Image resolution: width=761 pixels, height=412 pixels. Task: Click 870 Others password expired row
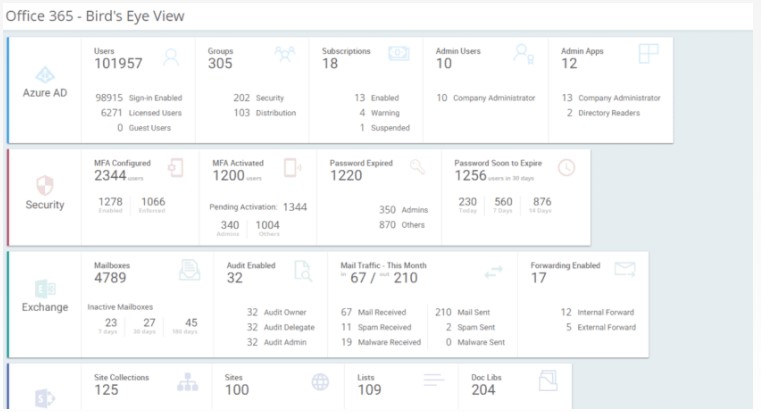pos(402,225)
